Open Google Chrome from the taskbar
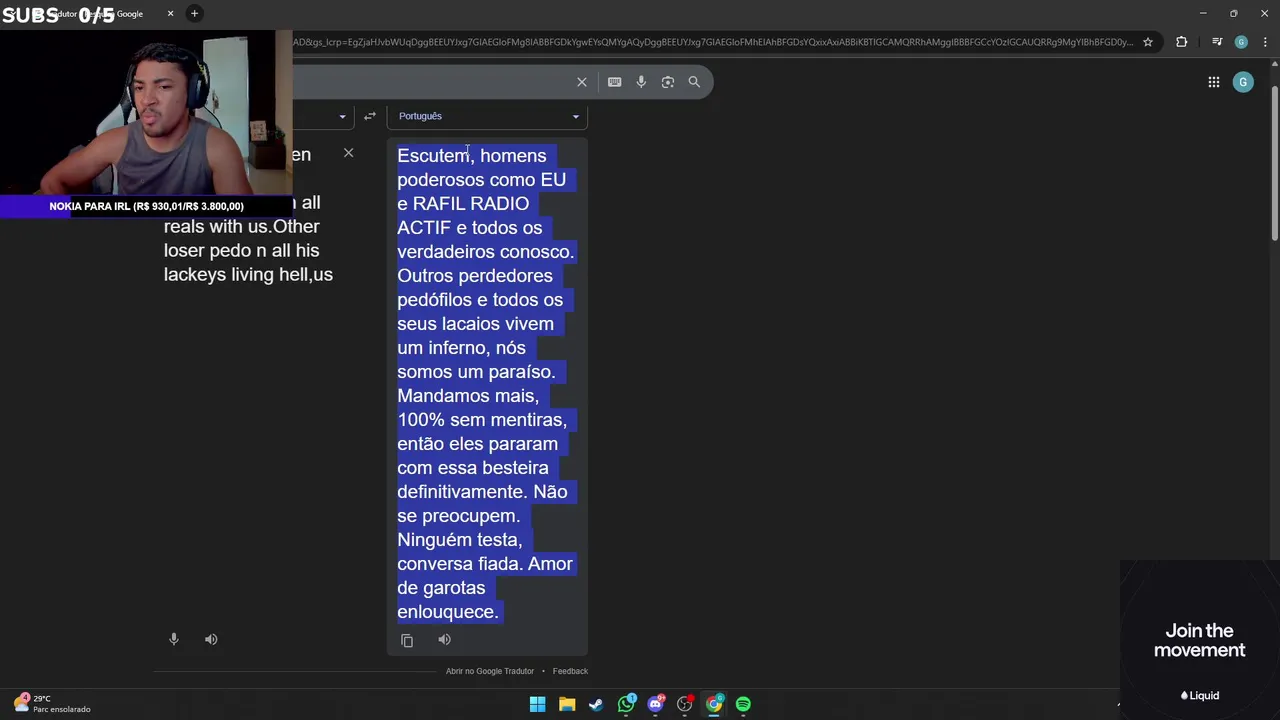This screenshot has height=720, width=1280. 714,704
